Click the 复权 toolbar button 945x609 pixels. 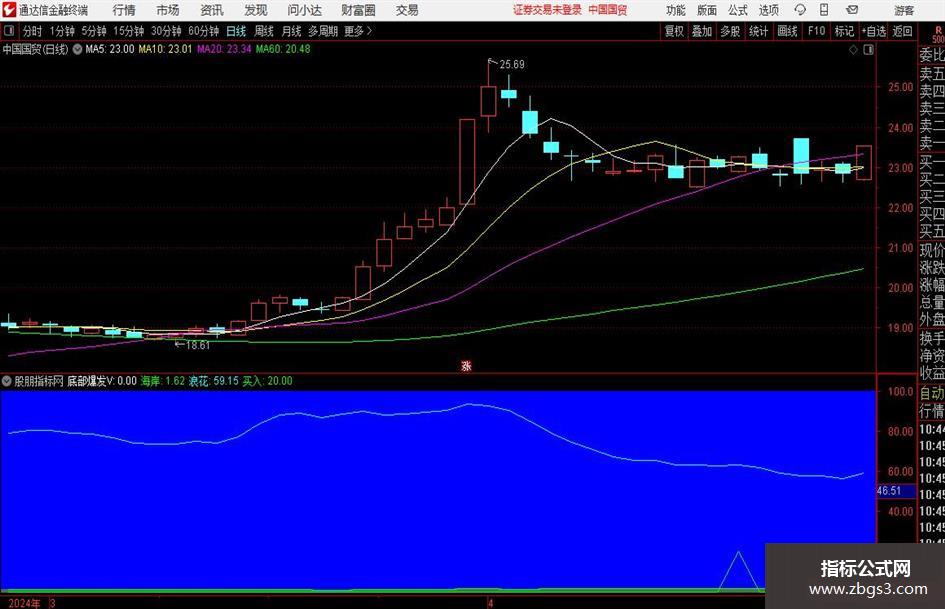pos(674,31)
